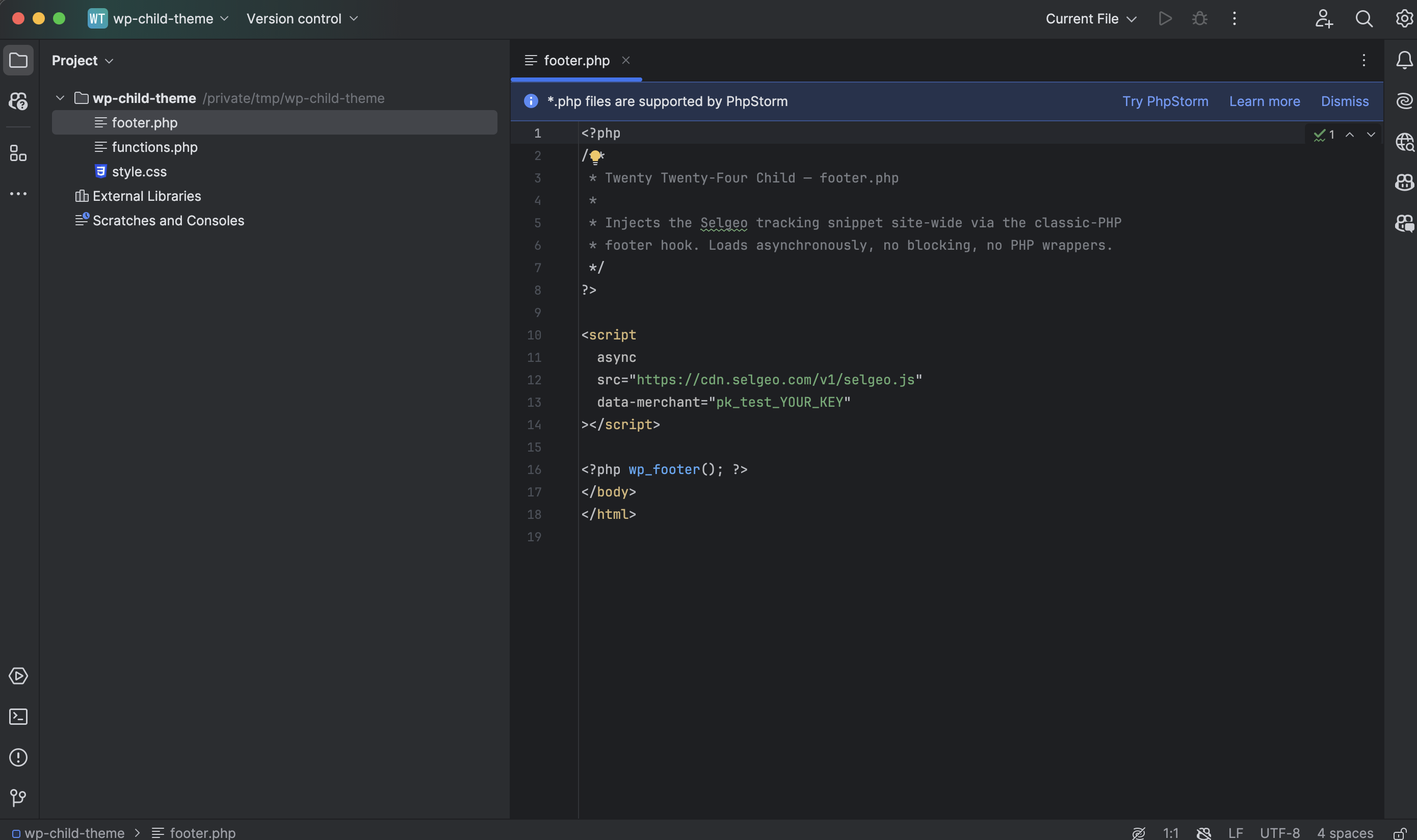1417x840 pixels.
Task: Open IDE settings gear icon
Action: pyautogui.click(x=1404, y=19)
